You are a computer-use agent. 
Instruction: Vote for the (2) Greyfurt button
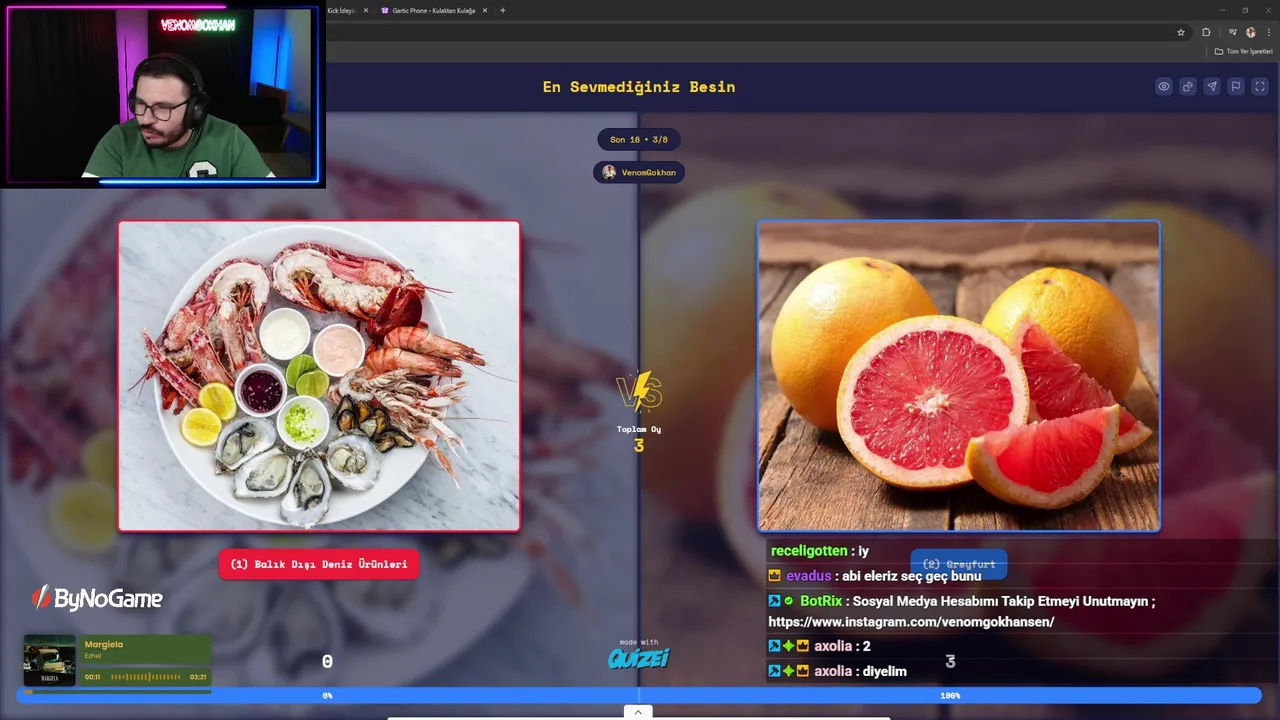pyautogui.click(x=958, y=564)
